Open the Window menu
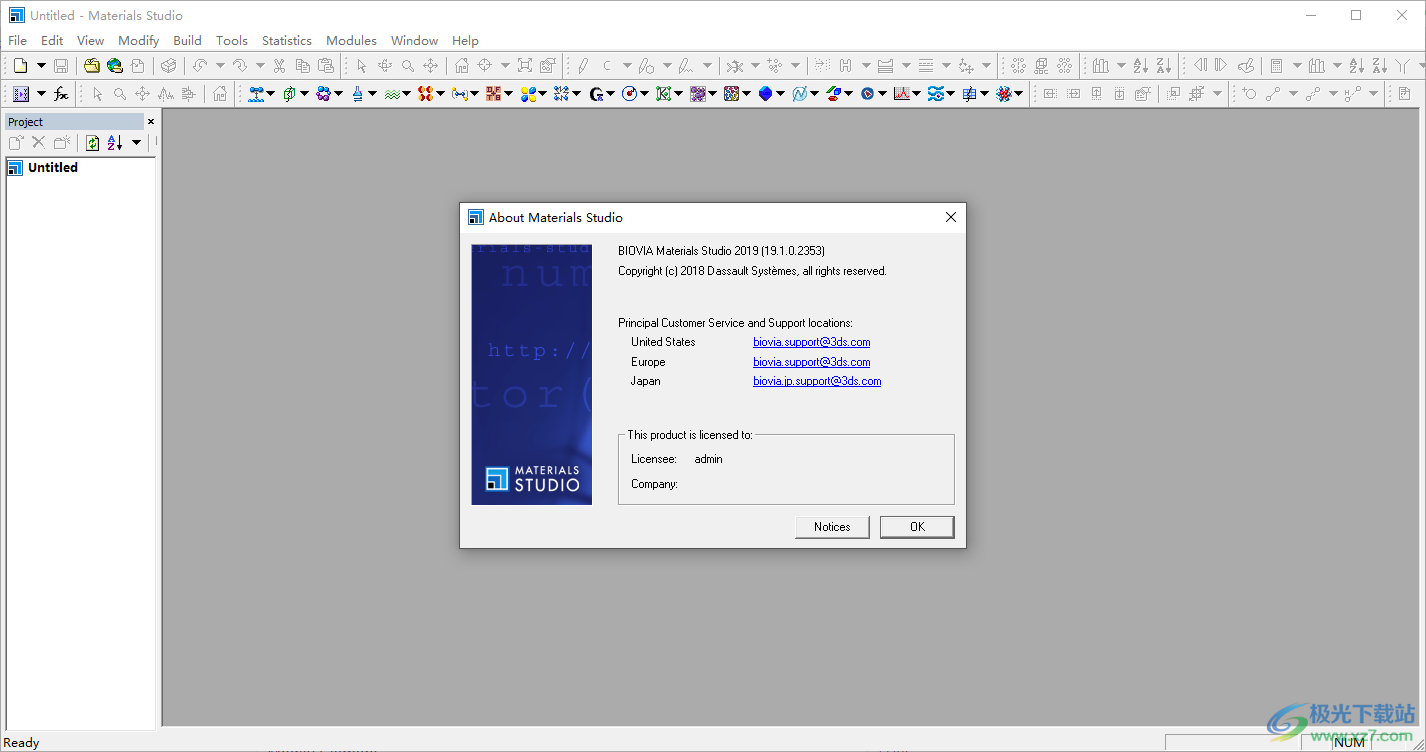The image size is (1426, 752). 414,40
